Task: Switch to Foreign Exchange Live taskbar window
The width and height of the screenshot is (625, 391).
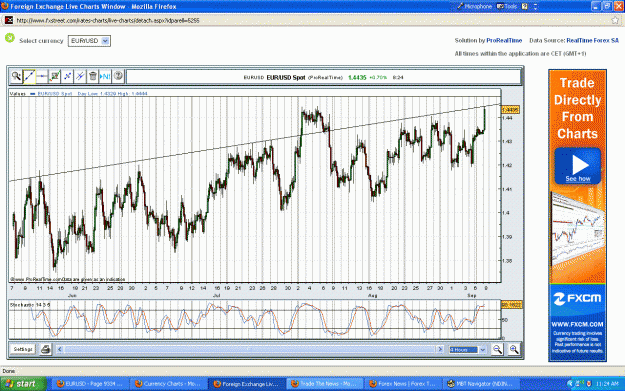Action: pyautogui.click(x=246, y=384)
